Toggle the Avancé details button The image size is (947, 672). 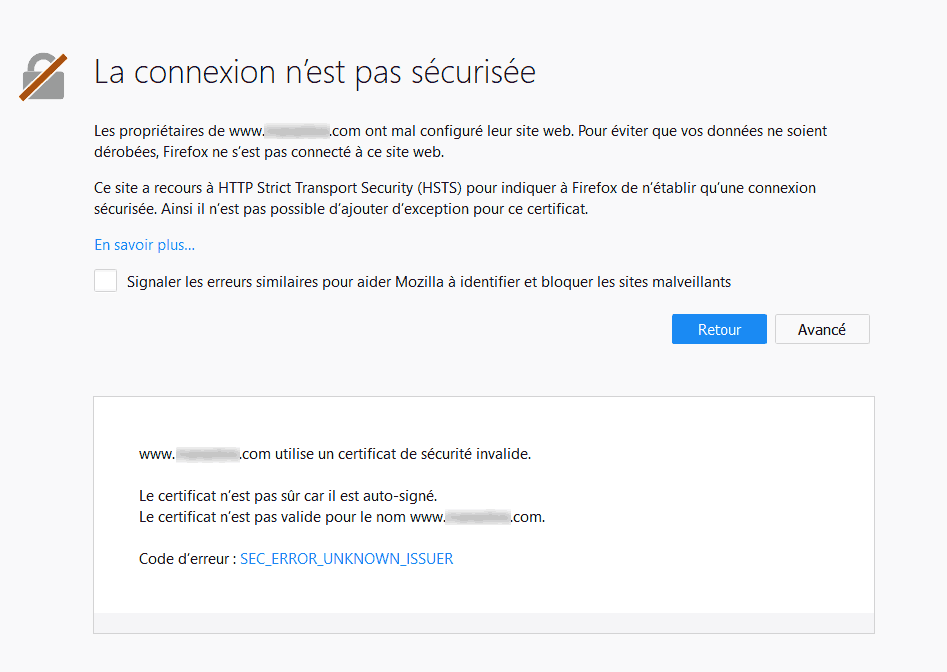click(821, 330)
